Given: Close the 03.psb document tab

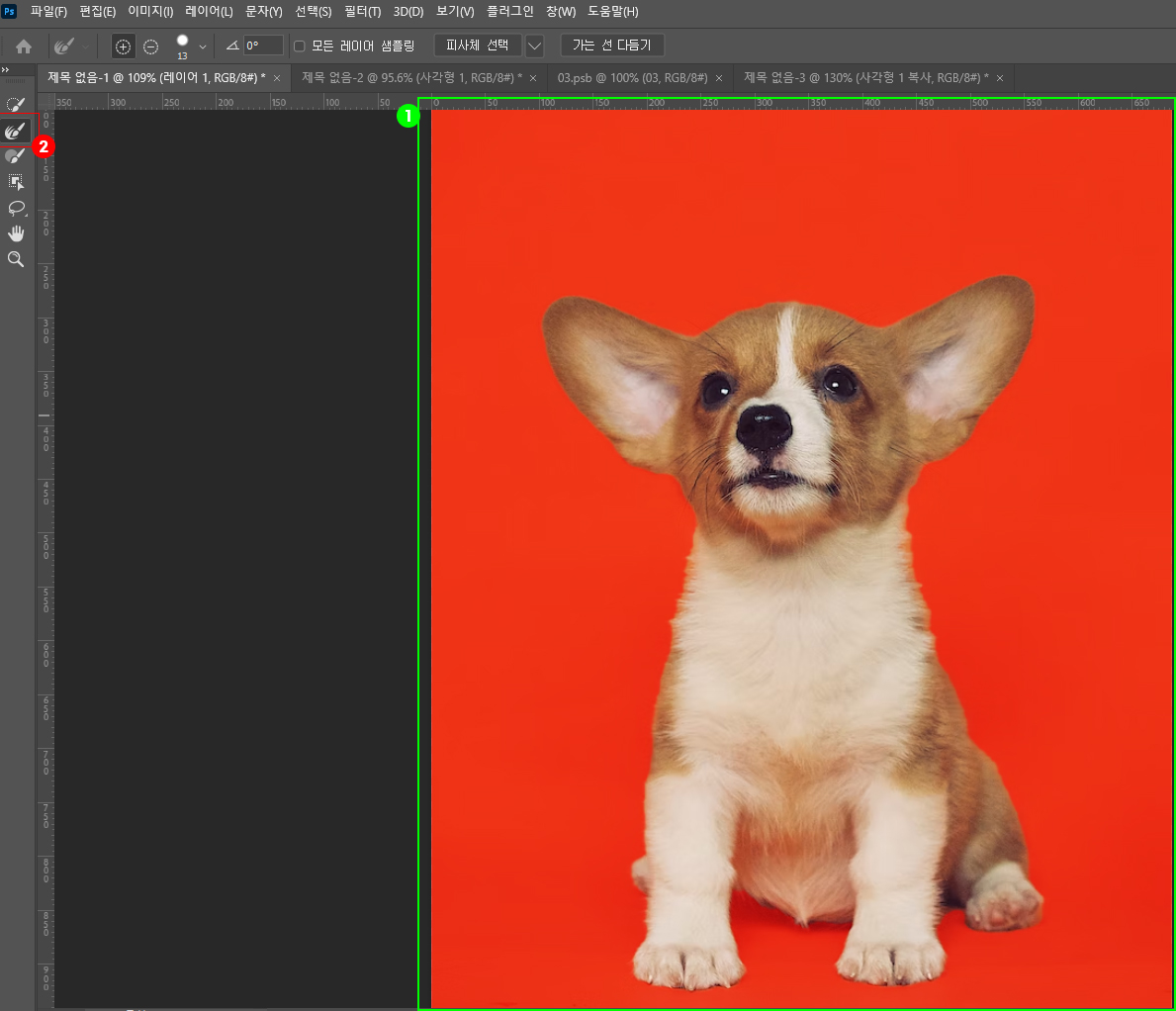Looking at the screenshot, I should [718, 78].
